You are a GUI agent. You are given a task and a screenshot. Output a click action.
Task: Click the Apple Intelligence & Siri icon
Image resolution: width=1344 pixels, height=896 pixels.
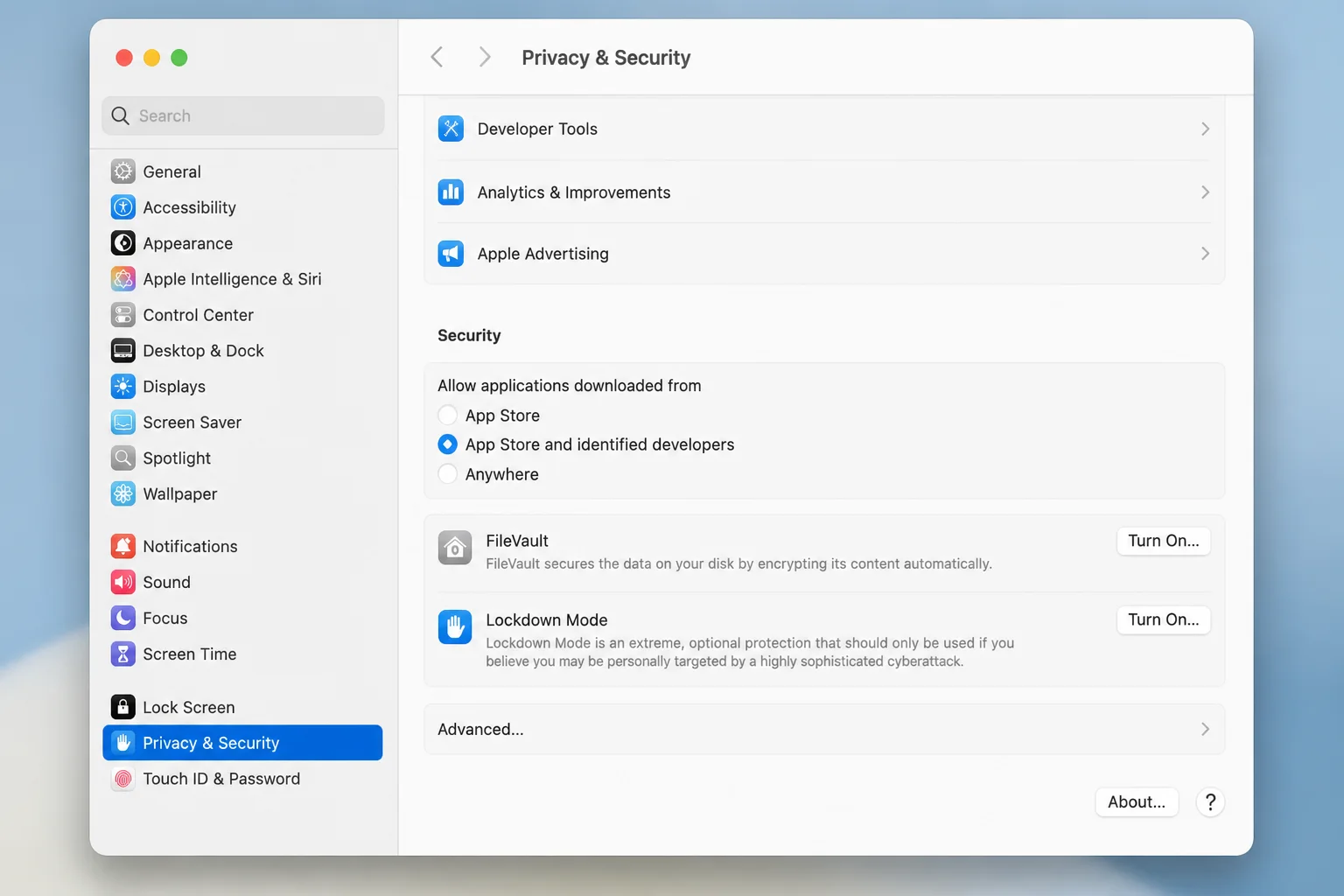tap(123, 279)
